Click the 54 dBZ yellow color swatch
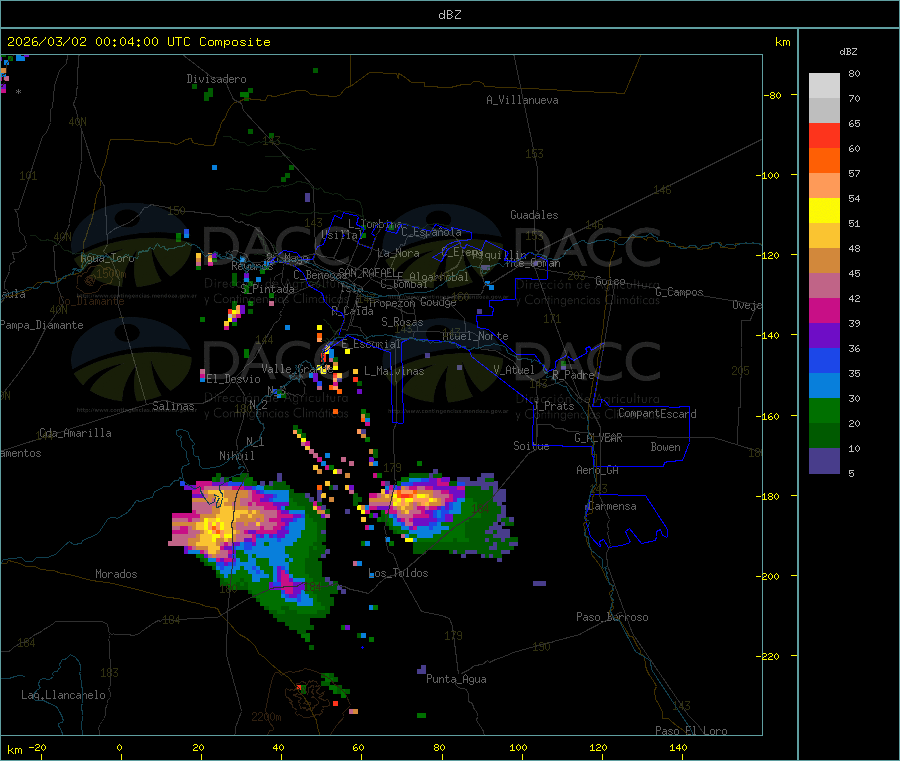The image size is (900, 761). pos(824,211)
